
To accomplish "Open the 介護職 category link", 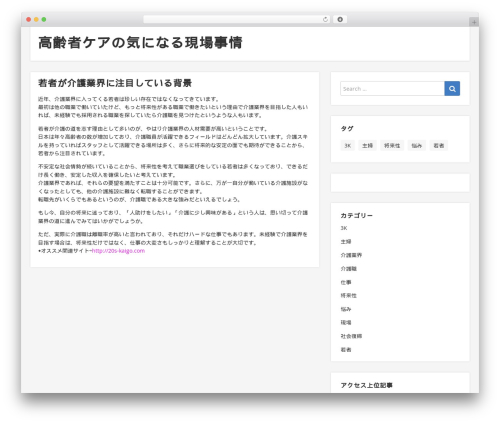I will 349,269.
